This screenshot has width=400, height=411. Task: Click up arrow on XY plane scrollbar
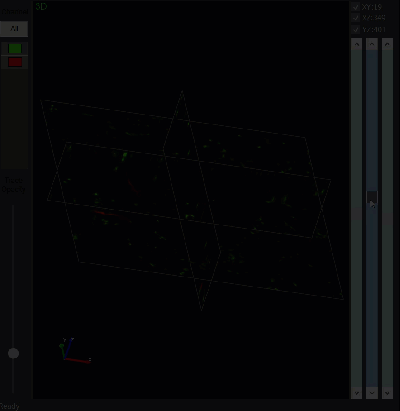tap(356, 44)
